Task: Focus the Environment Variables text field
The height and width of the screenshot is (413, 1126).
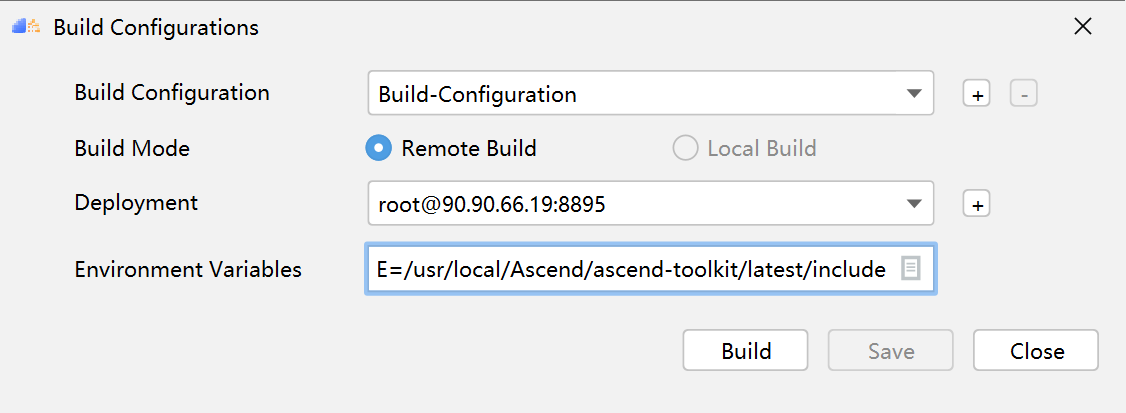Action: (651, 269)
